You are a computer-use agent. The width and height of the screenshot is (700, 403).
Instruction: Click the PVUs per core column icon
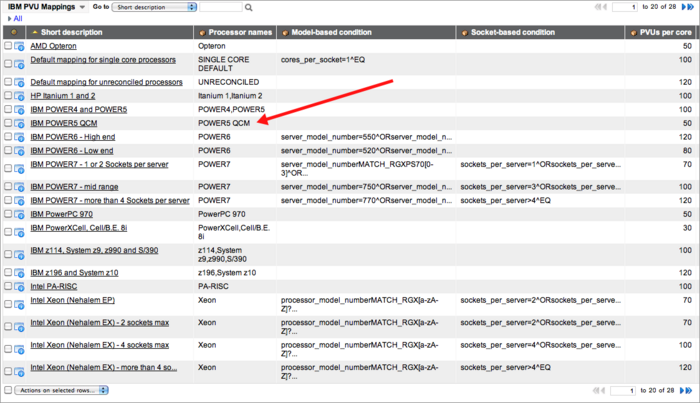tap(633, 33)
